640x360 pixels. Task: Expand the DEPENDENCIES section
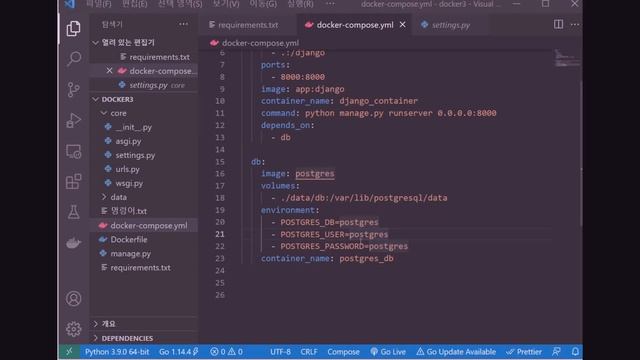144,338
